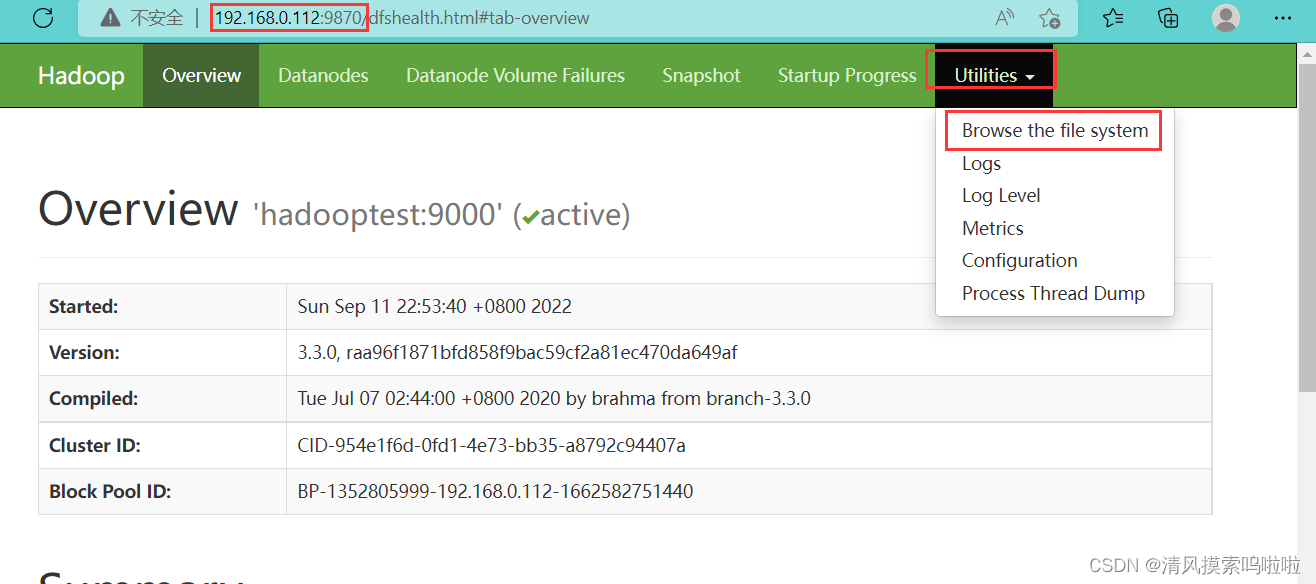Image resolution: width=1316 pixels, height=584 pixels.
Task: Click the not-secure warning triangle icon
Action: [x=110, y=18]
